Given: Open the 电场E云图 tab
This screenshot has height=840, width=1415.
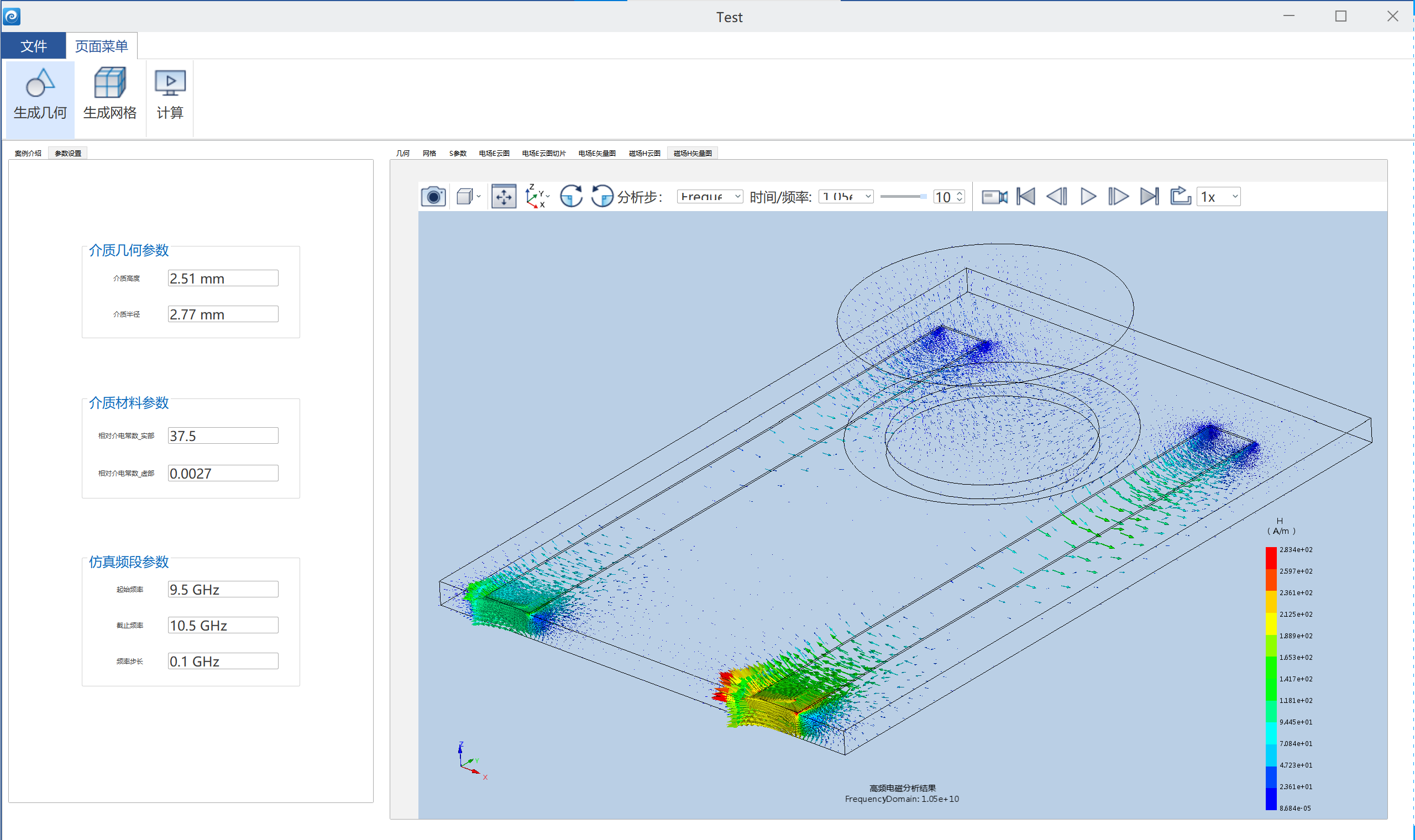Looking at the screenshot, I should tap(494, 154).
